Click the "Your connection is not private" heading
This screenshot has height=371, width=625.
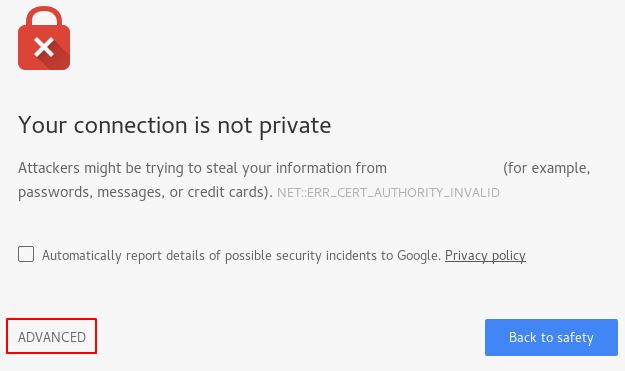coord(175,126)
